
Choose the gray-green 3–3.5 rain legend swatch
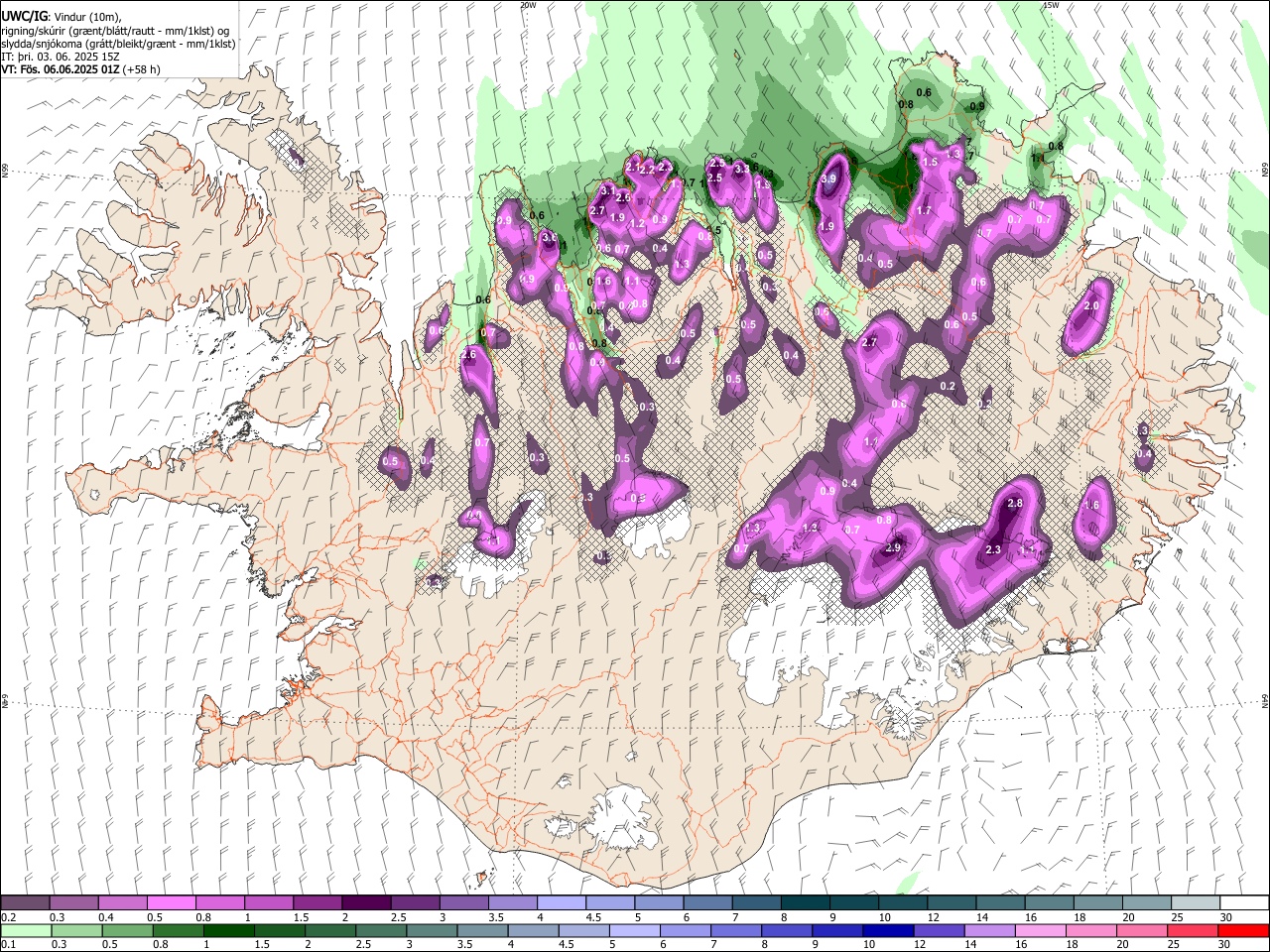point(432,931)
